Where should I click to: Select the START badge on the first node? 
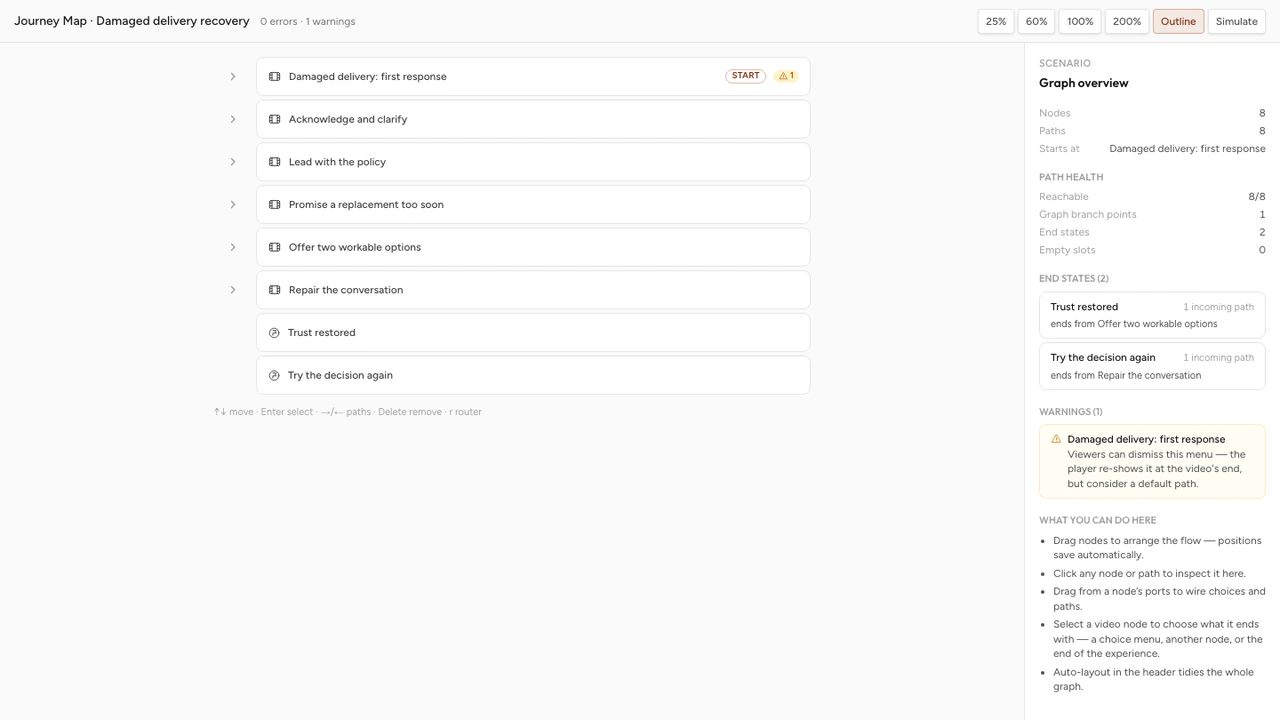click(745, 76)
